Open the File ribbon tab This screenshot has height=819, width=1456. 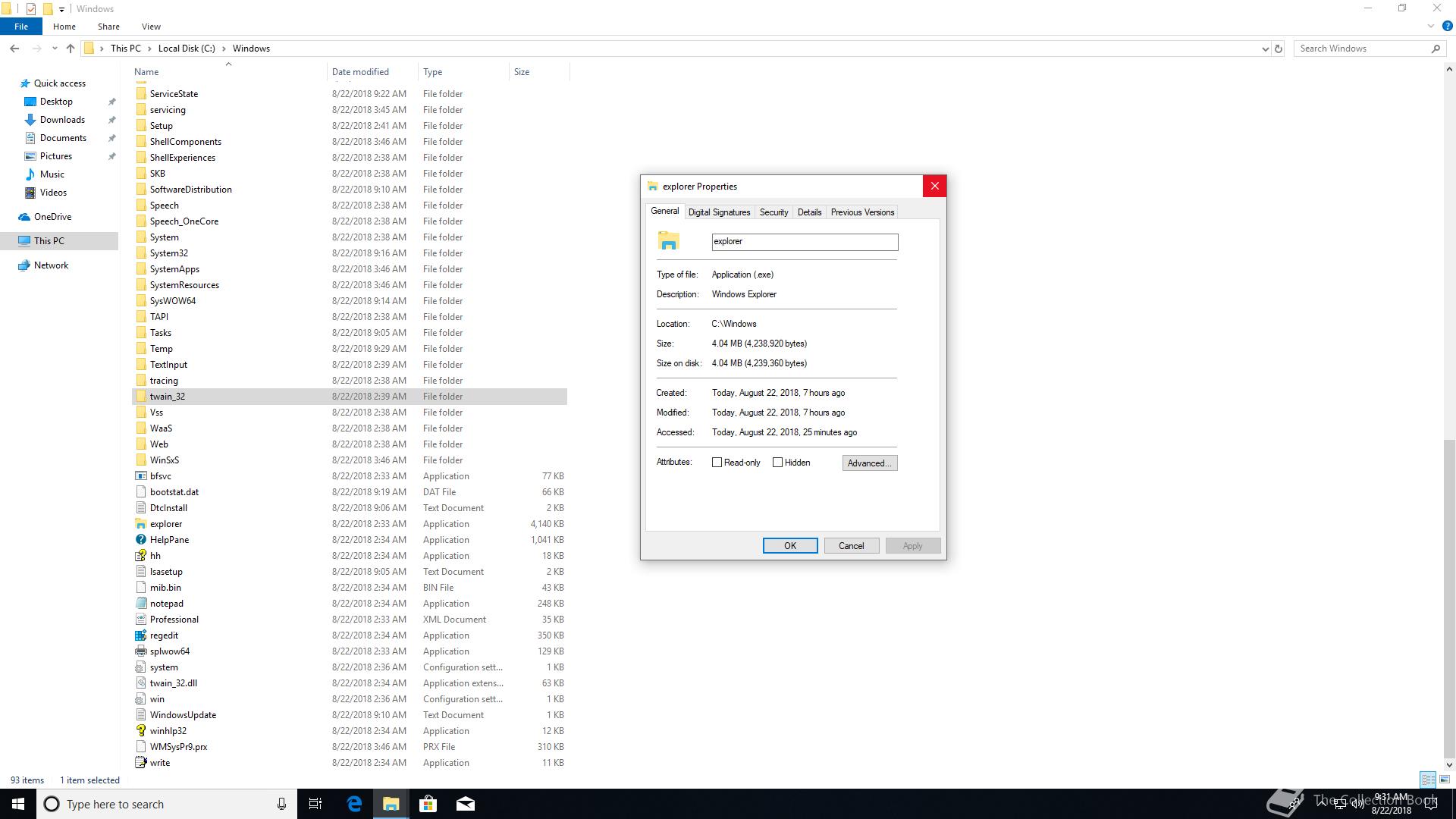click(21, 27)
